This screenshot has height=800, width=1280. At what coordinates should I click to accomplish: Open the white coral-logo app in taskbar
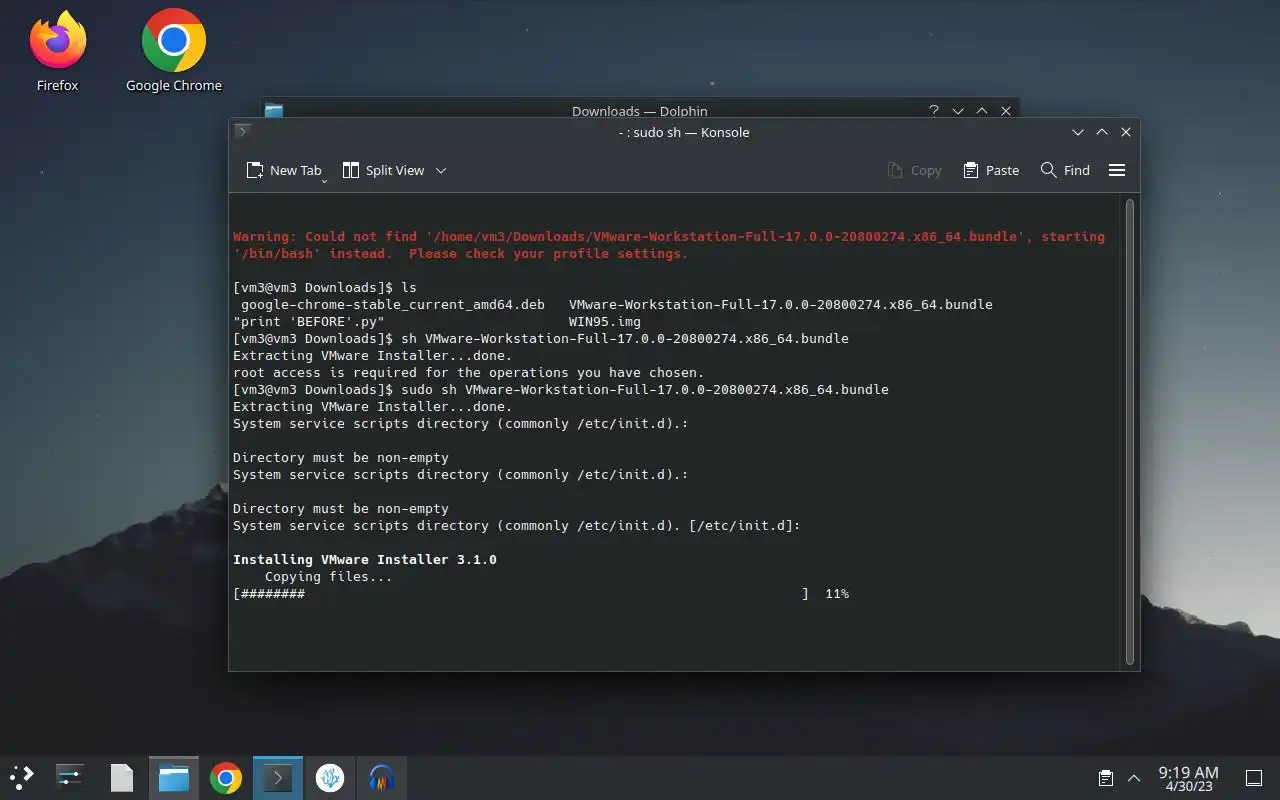pyautogui.click(x=330, y=777)
